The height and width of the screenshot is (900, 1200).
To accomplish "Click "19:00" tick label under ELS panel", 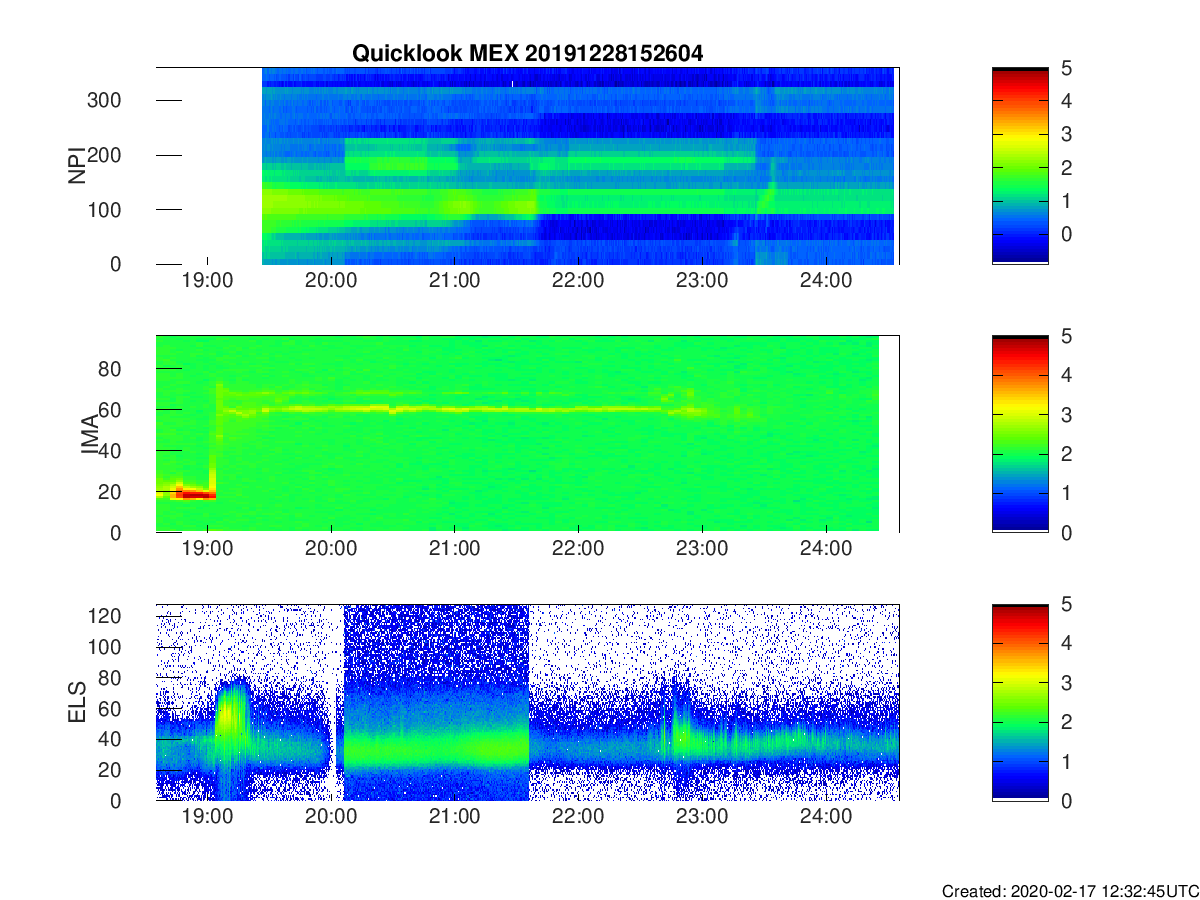I will click(207, 817).
